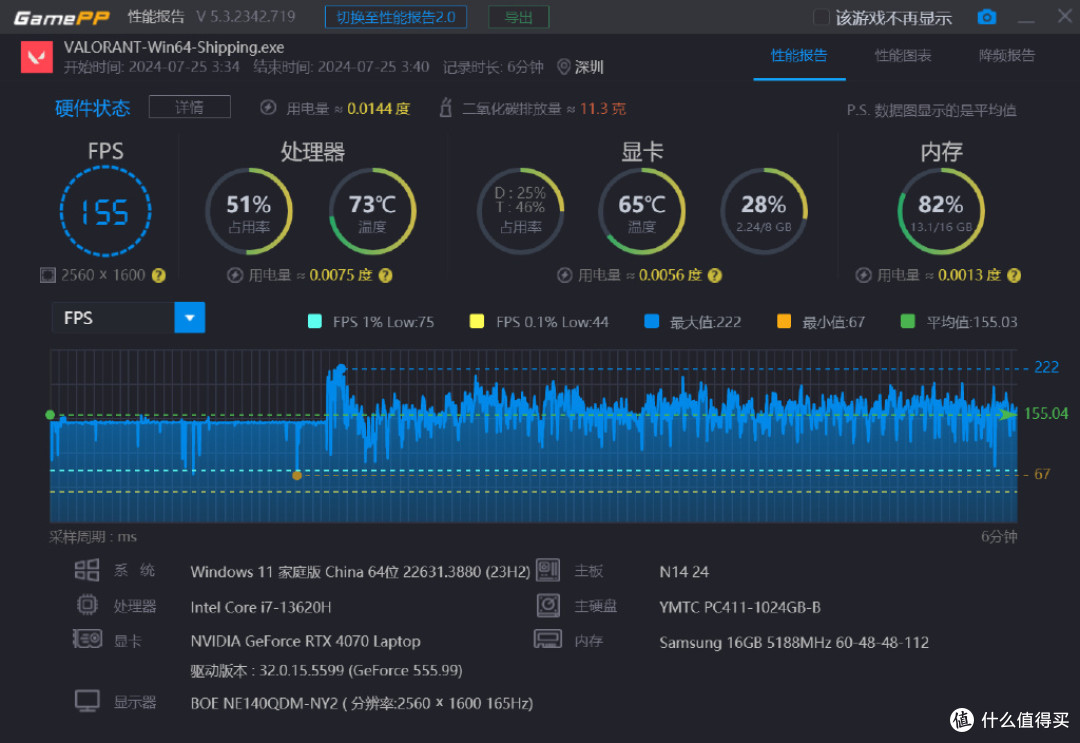
Task: Click the GamePP logo
Action: (61, 18)
